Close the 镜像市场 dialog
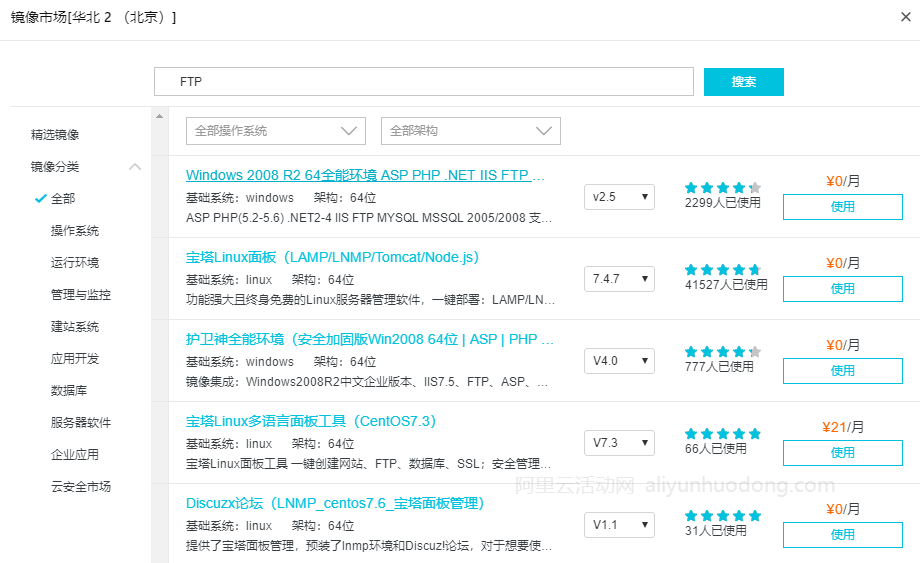This screenshot has height=563, width=920. 905,17
